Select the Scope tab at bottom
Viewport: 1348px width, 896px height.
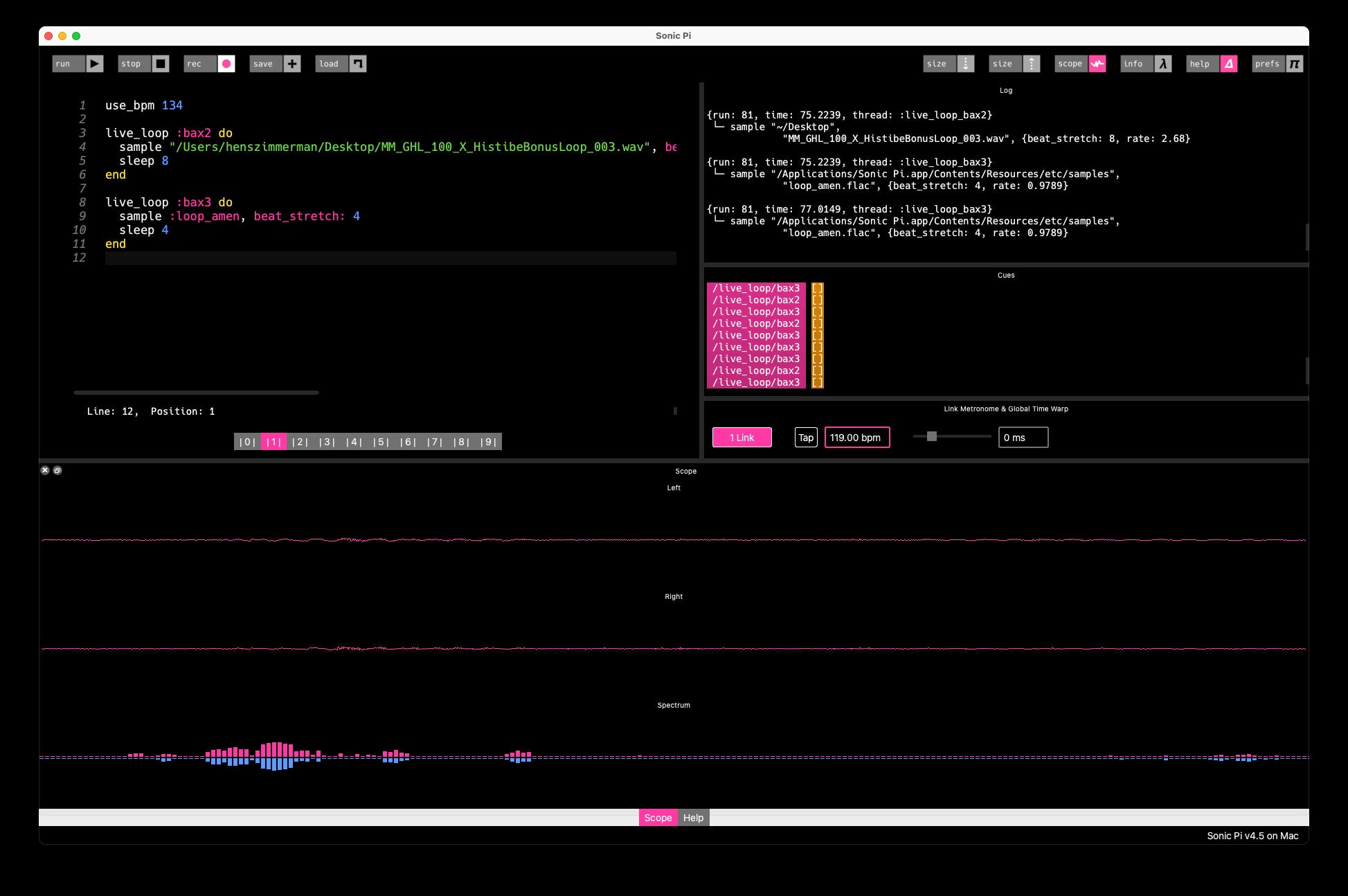tap(658, 818)
